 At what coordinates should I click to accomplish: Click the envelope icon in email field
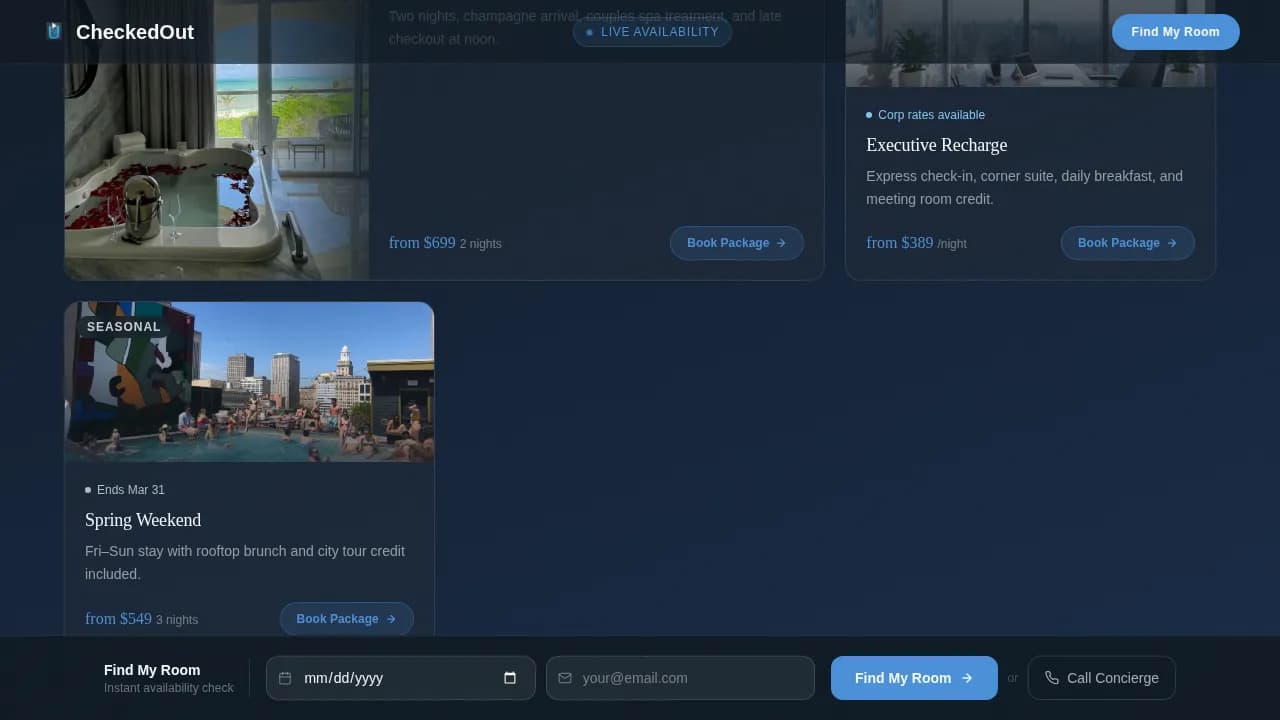point(565,678)
